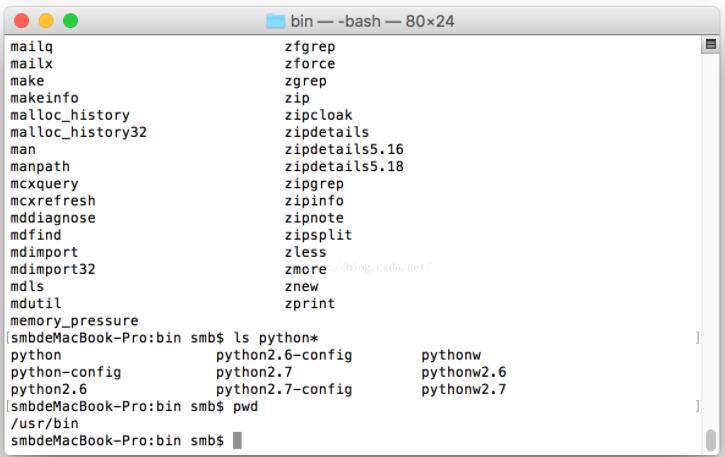725x457 pixels.
Task: Zoom the window using the green button
Action: tap(70, 20)
